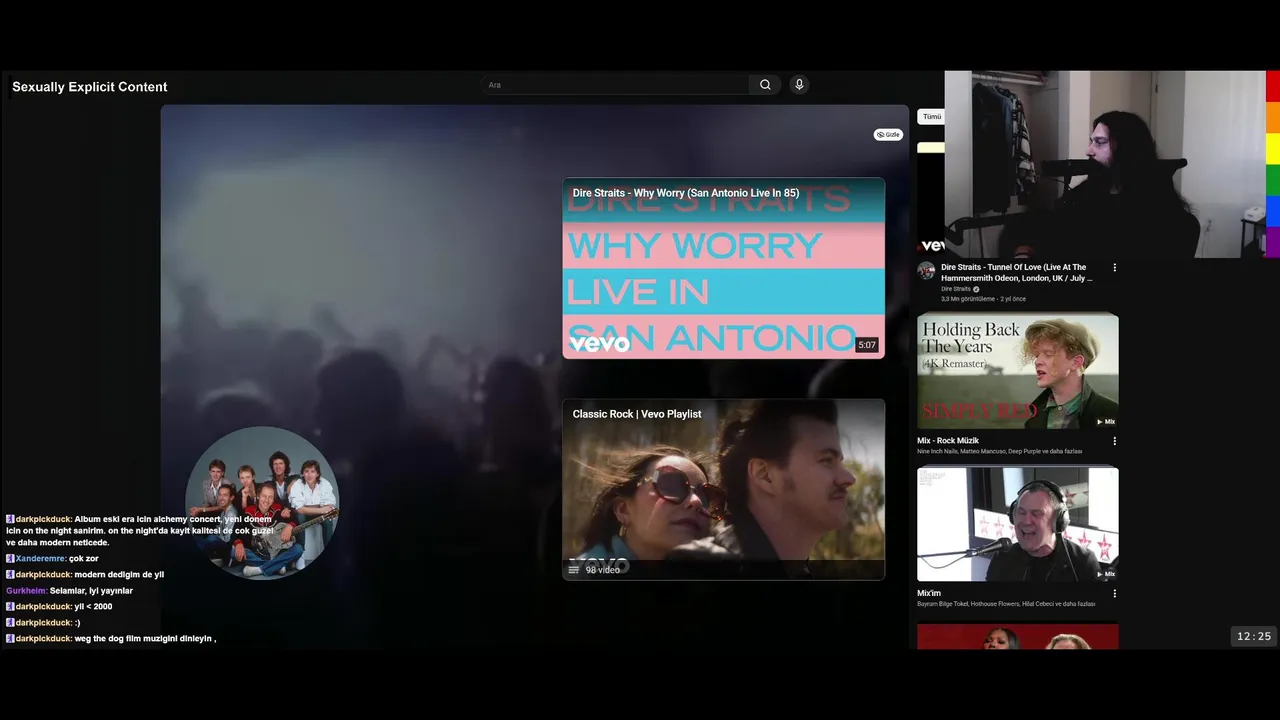Click '3,3 Mn görüntüleme • 2 yıl önce' text
The image size is (1280, 720).
(x=983, y=299)
